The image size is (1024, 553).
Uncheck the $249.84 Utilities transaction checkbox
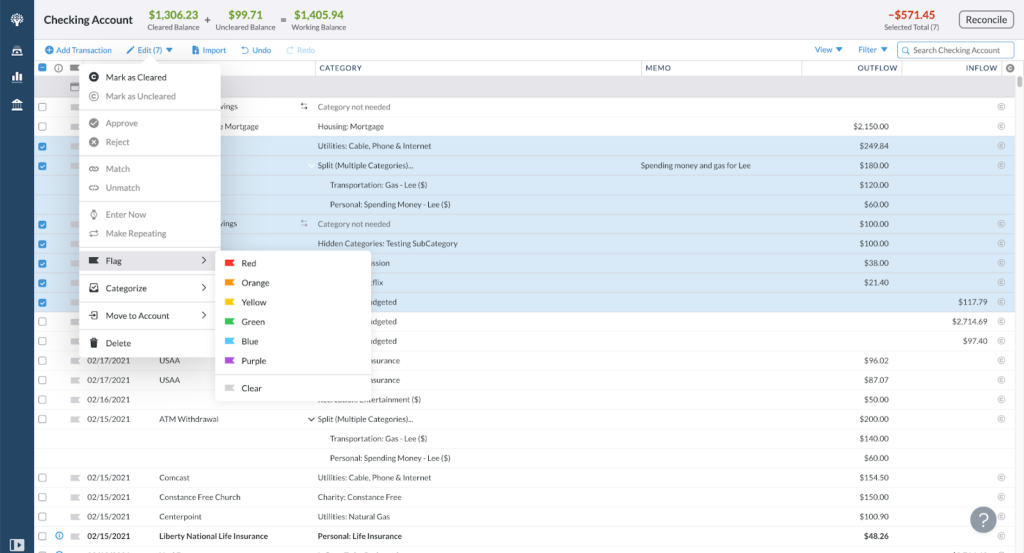pos(42,146)
